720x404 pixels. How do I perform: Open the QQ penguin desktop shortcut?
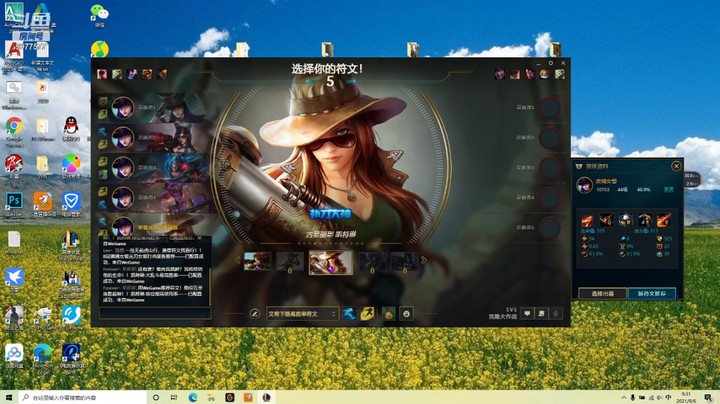coord(71,128)
